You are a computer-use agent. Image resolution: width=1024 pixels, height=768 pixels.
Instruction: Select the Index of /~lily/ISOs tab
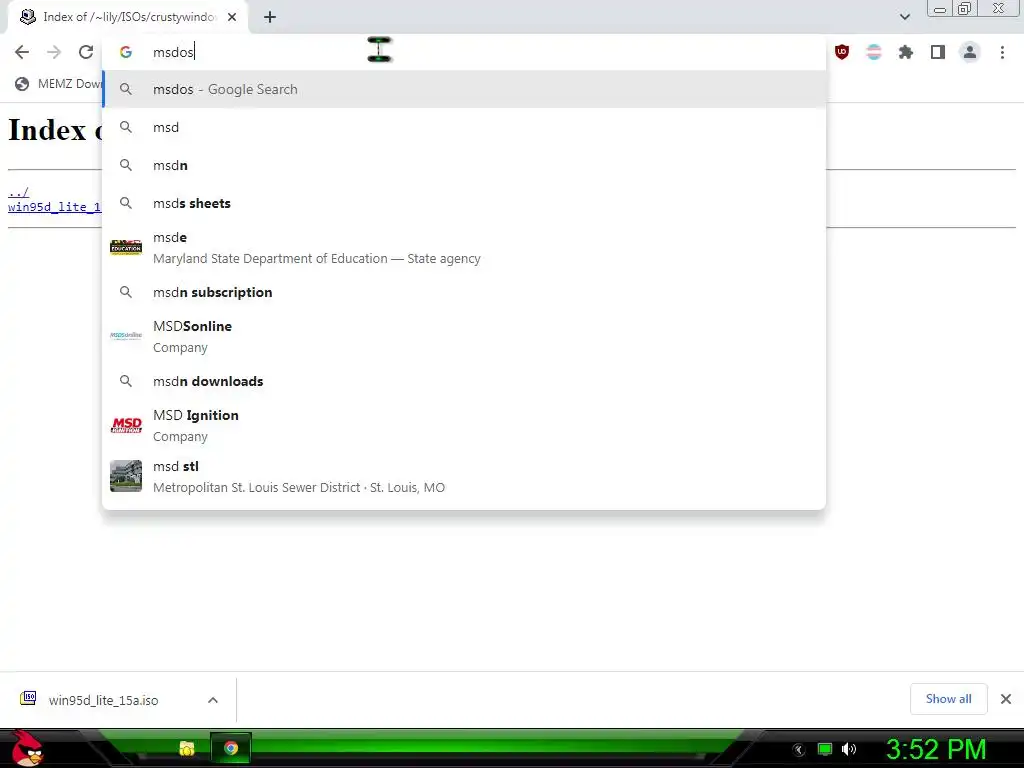click(128, 17)
